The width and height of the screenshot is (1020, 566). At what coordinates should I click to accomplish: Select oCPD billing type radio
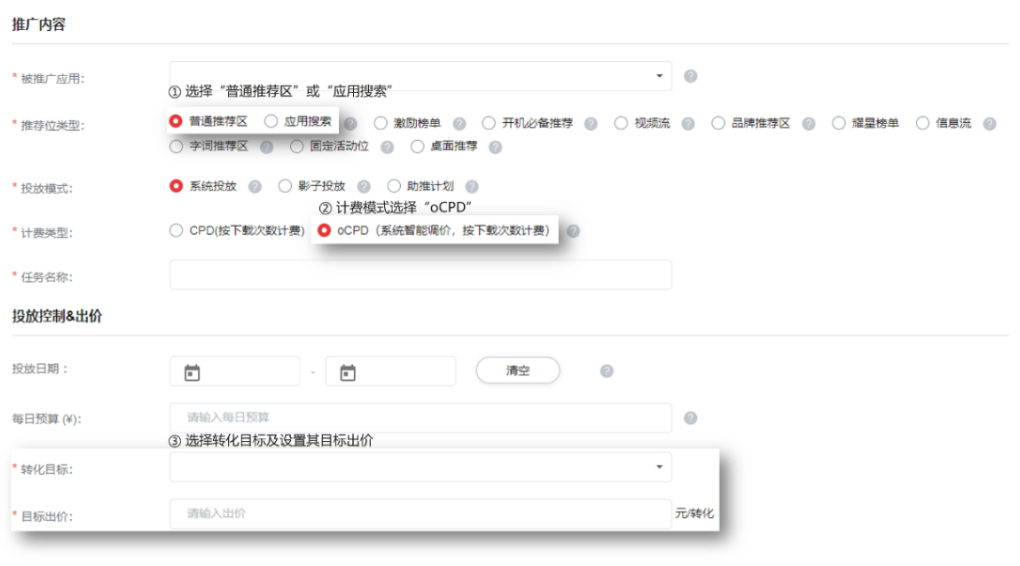click(324, 230)
